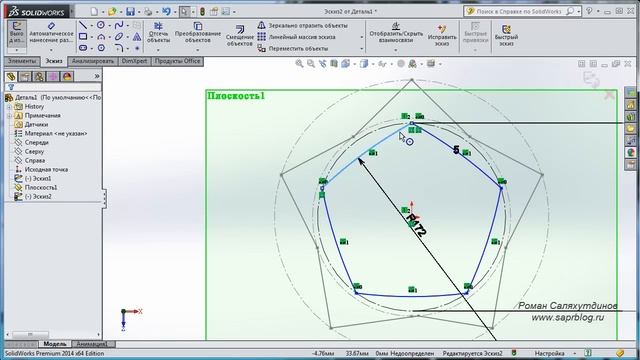Open the Rectangle tool dropdown arrow
The height and width of the screenshot is (360, 640).
[x=91, y=37]
